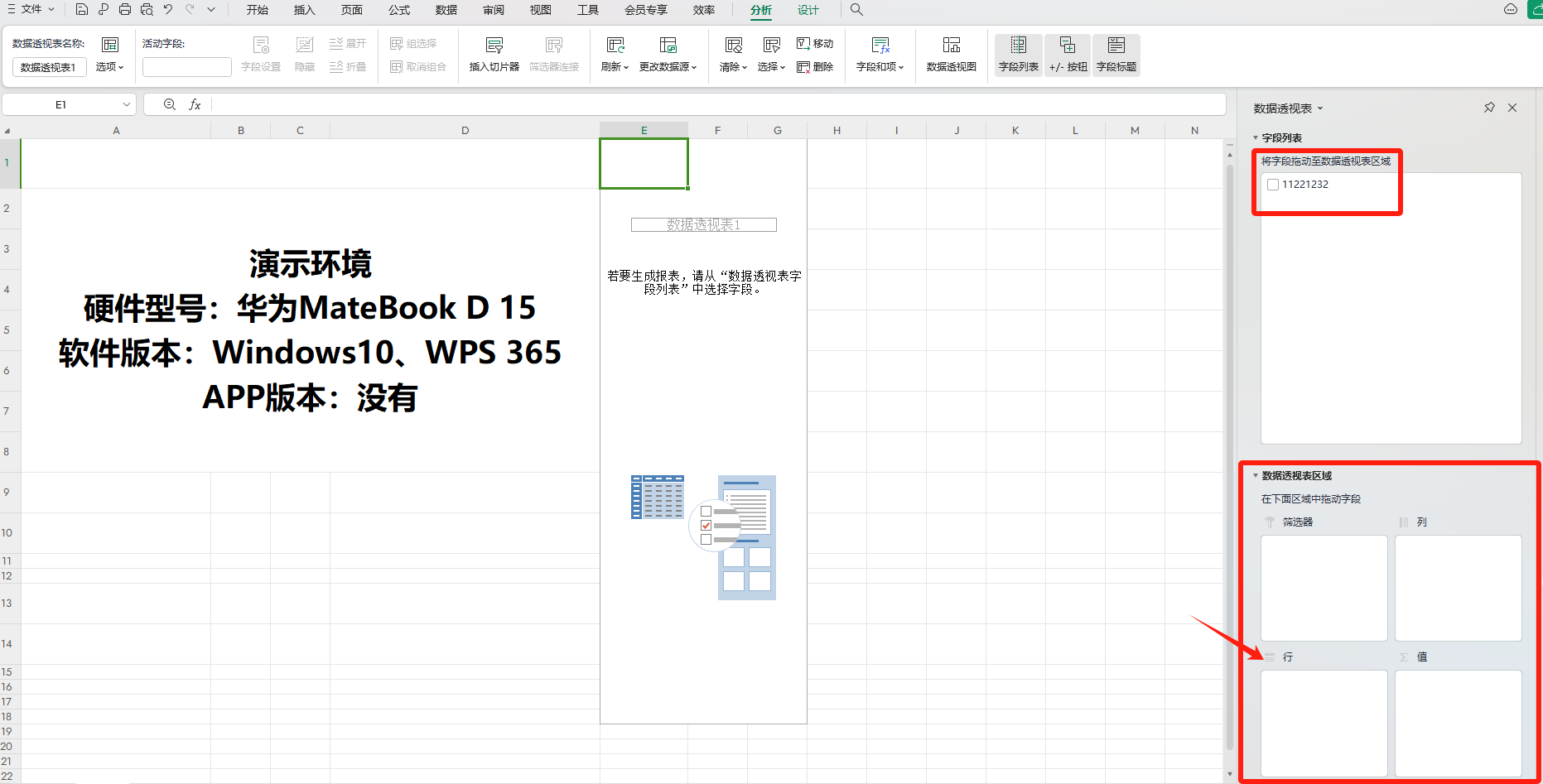Click the Redo arrow icon
This screenshot has height=784, width=1543.
(190, 10)
